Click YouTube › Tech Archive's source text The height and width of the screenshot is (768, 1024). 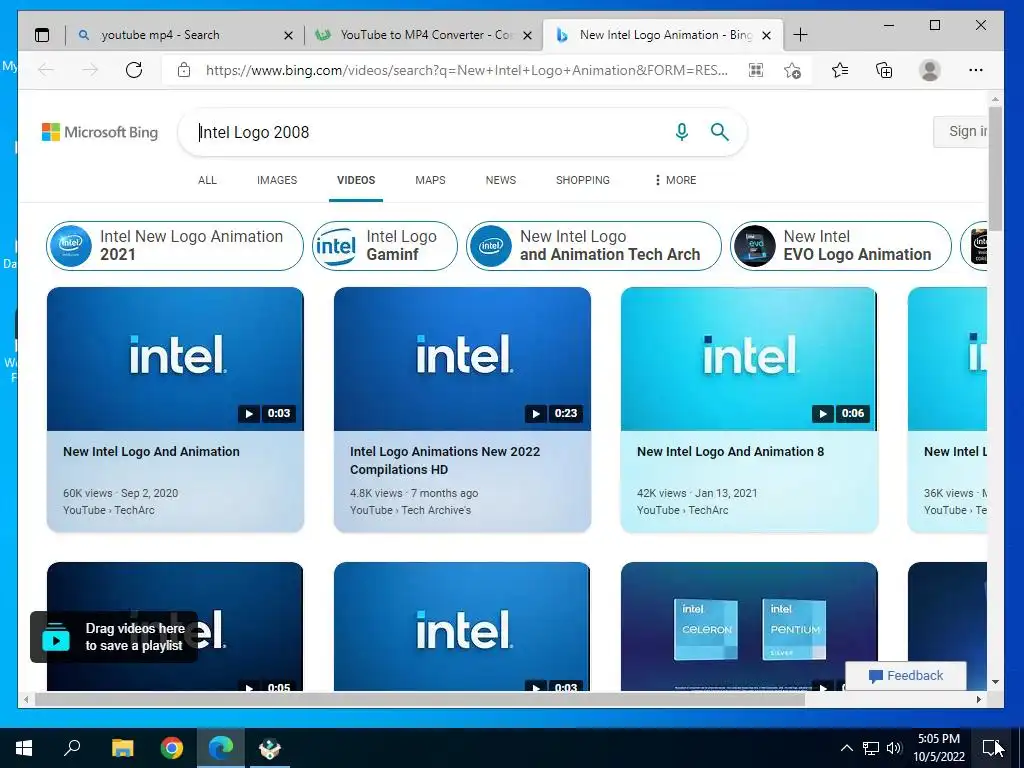pos(410,510)
